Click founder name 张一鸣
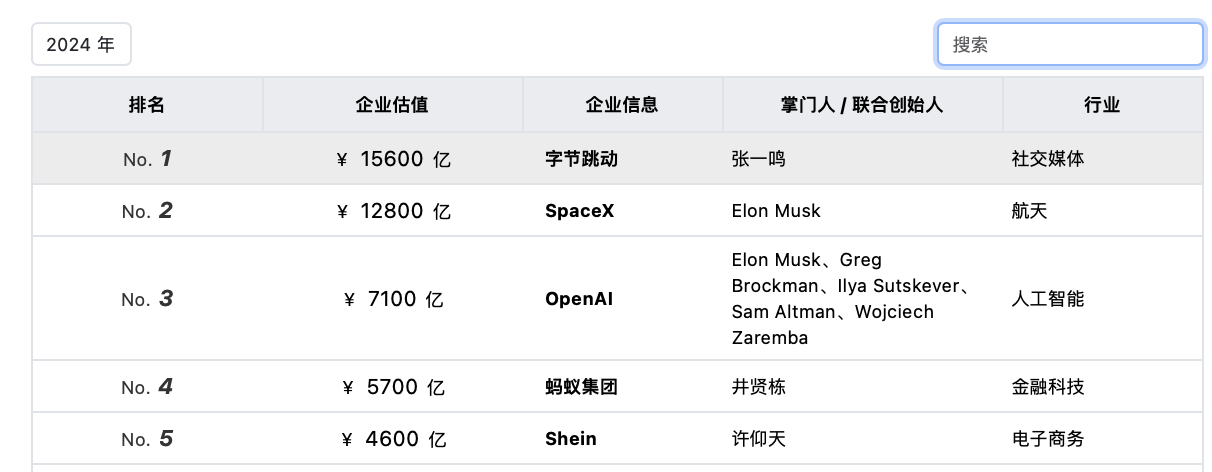Viewport: 1212px width, 472px height. pos(759,158)
